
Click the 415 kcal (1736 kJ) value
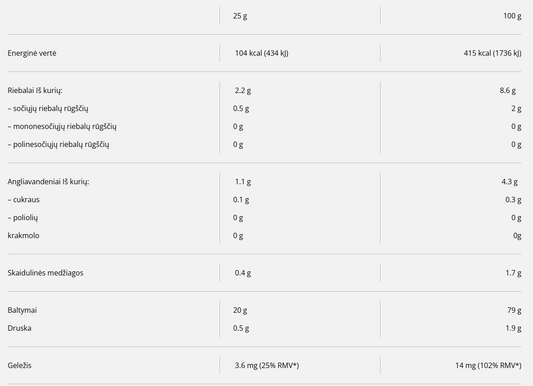(x=492, y=53)
